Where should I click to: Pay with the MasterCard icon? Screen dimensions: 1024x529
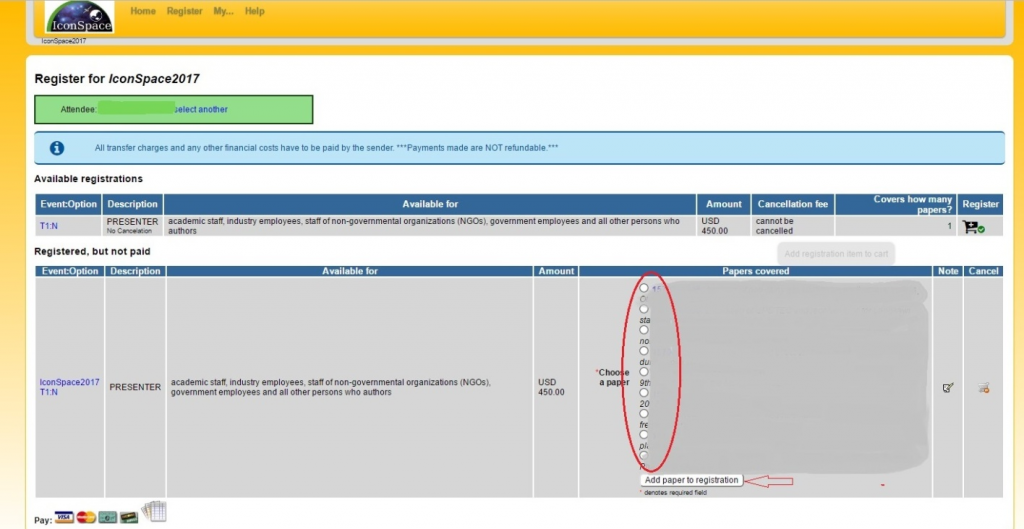pyautogui.click(x=86, y=517)
